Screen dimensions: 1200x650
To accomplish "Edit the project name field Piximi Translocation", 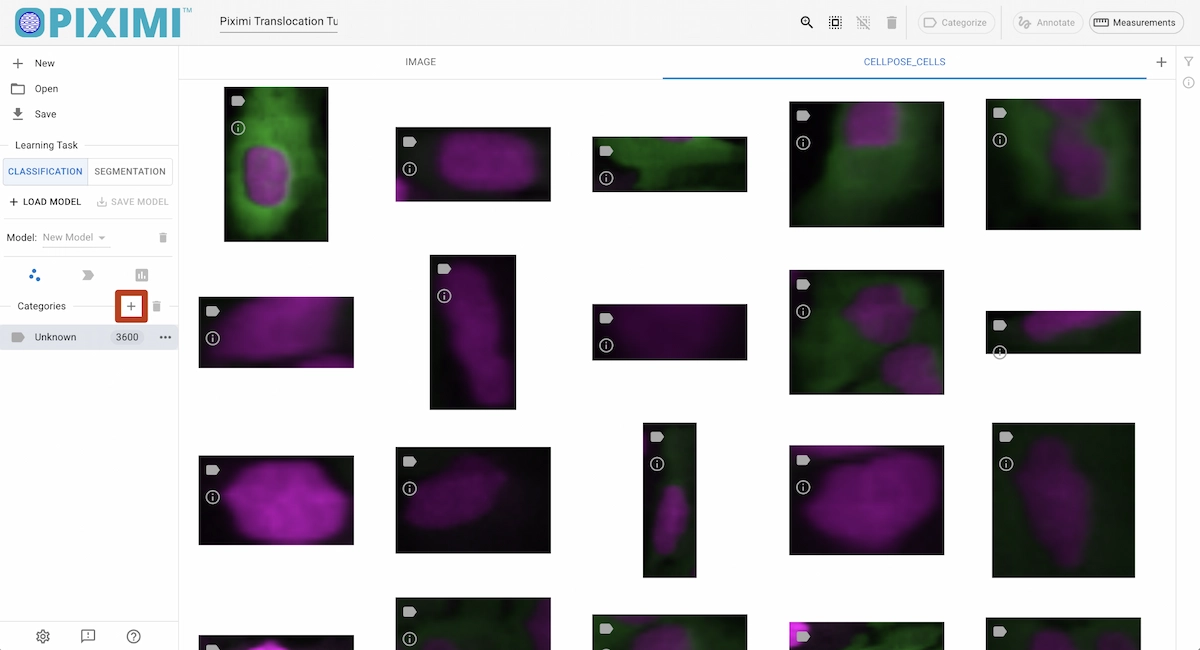I will (x=279, y=22).
